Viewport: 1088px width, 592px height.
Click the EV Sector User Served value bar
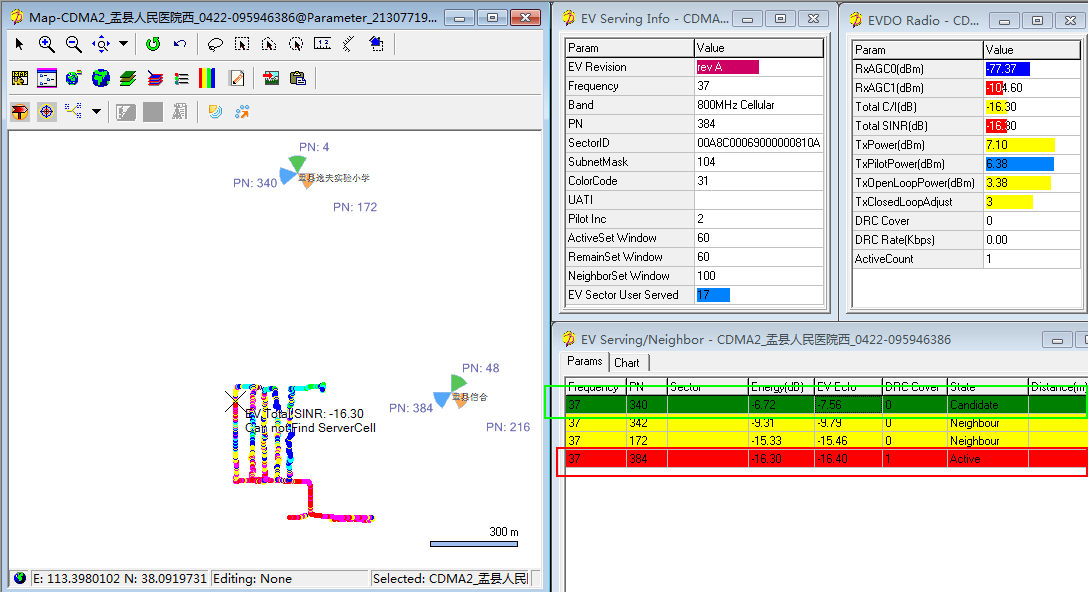[x=713, y=295]
